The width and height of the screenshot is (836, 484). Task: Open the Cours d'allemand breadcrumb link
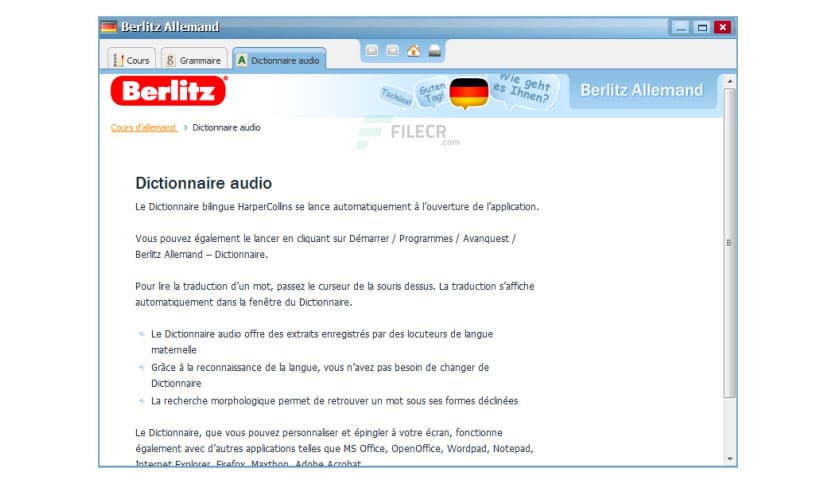(143, 127)
